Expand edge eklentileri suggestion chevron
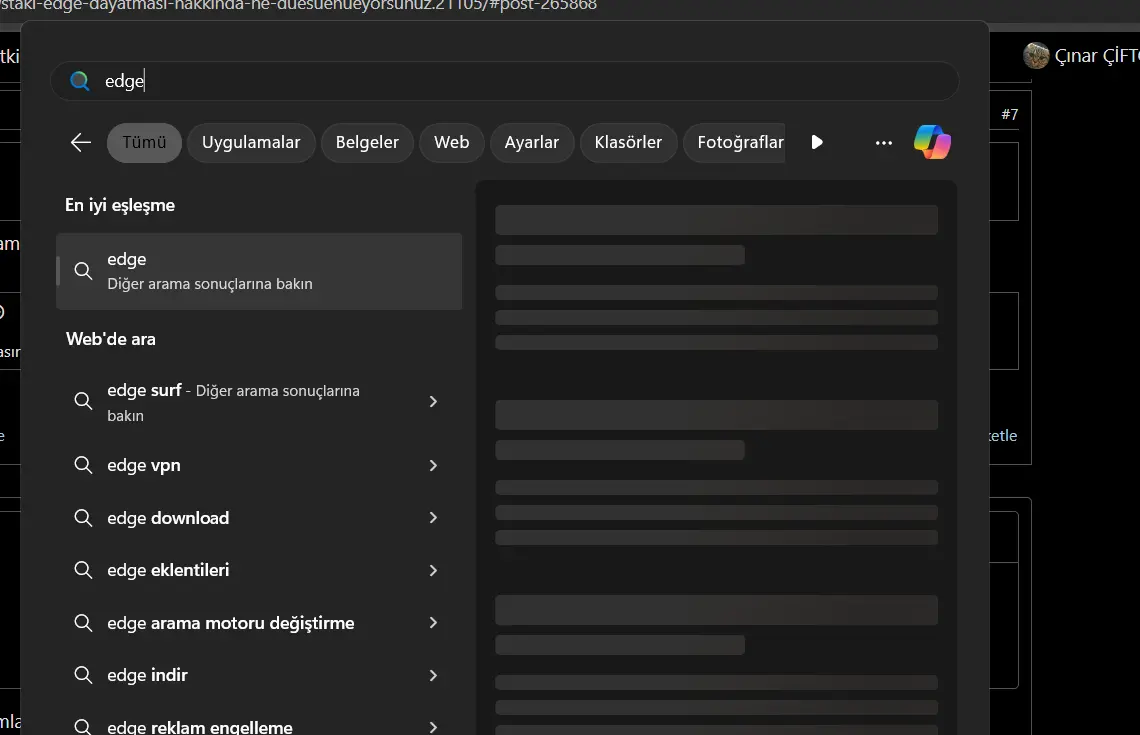1140x735 pixels. [x=433, y=571]
